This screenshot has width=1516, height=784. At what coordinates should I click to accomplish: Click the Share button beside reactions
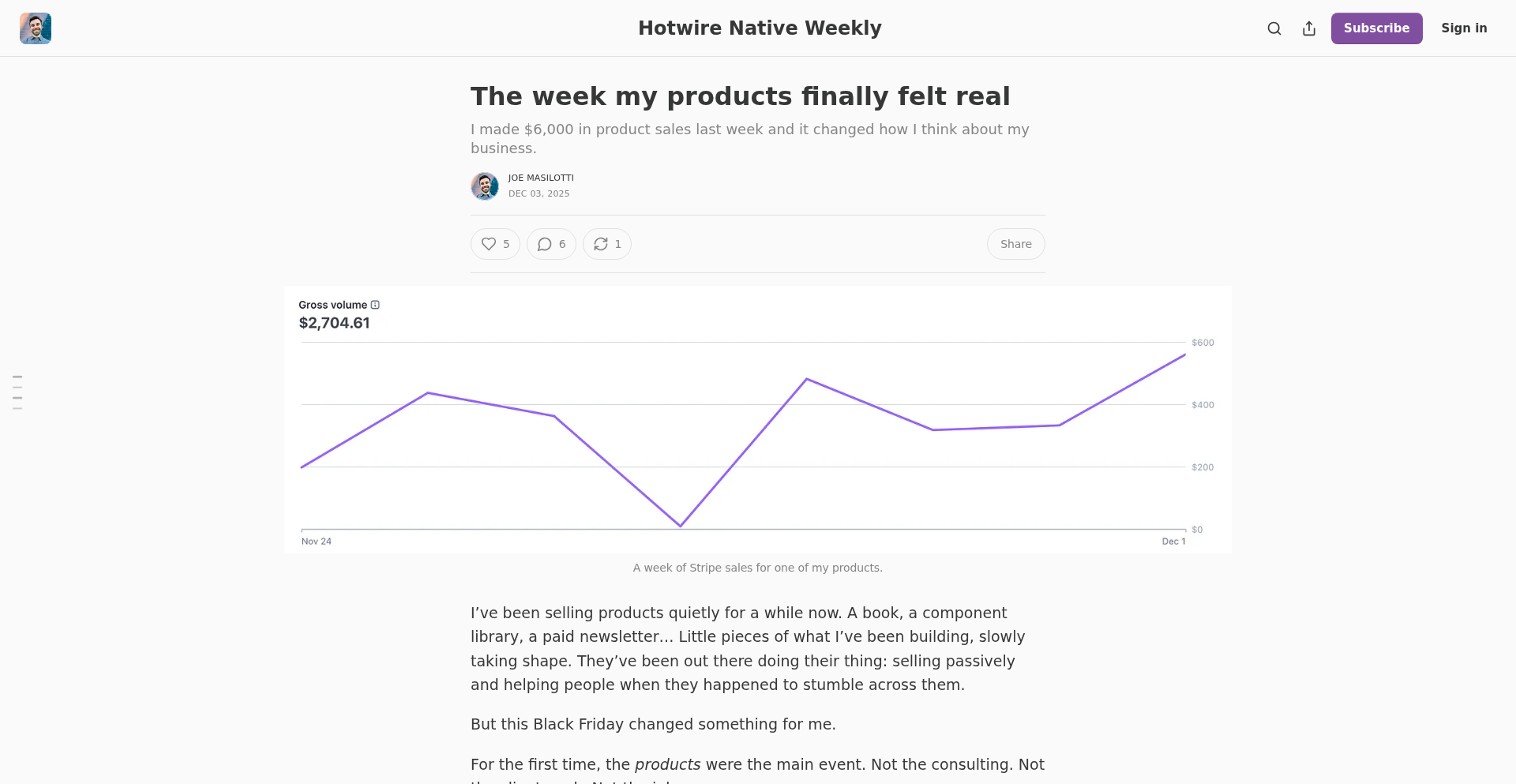tap(1015, 244)
